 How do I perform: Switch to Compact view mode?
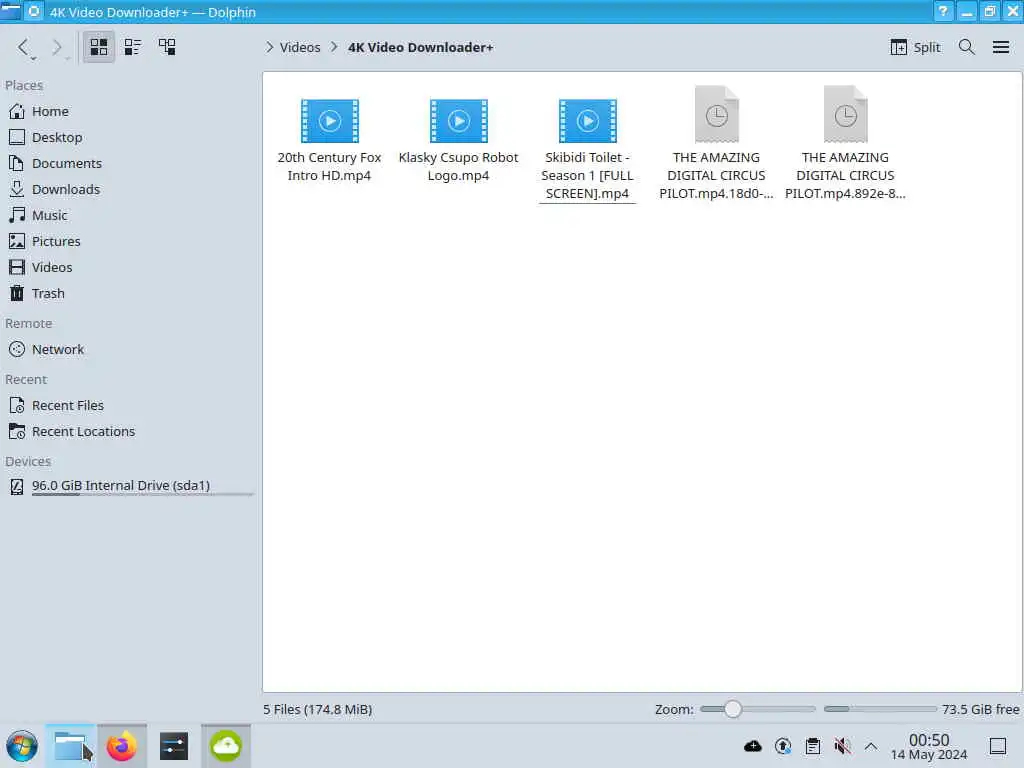(133, 47)
